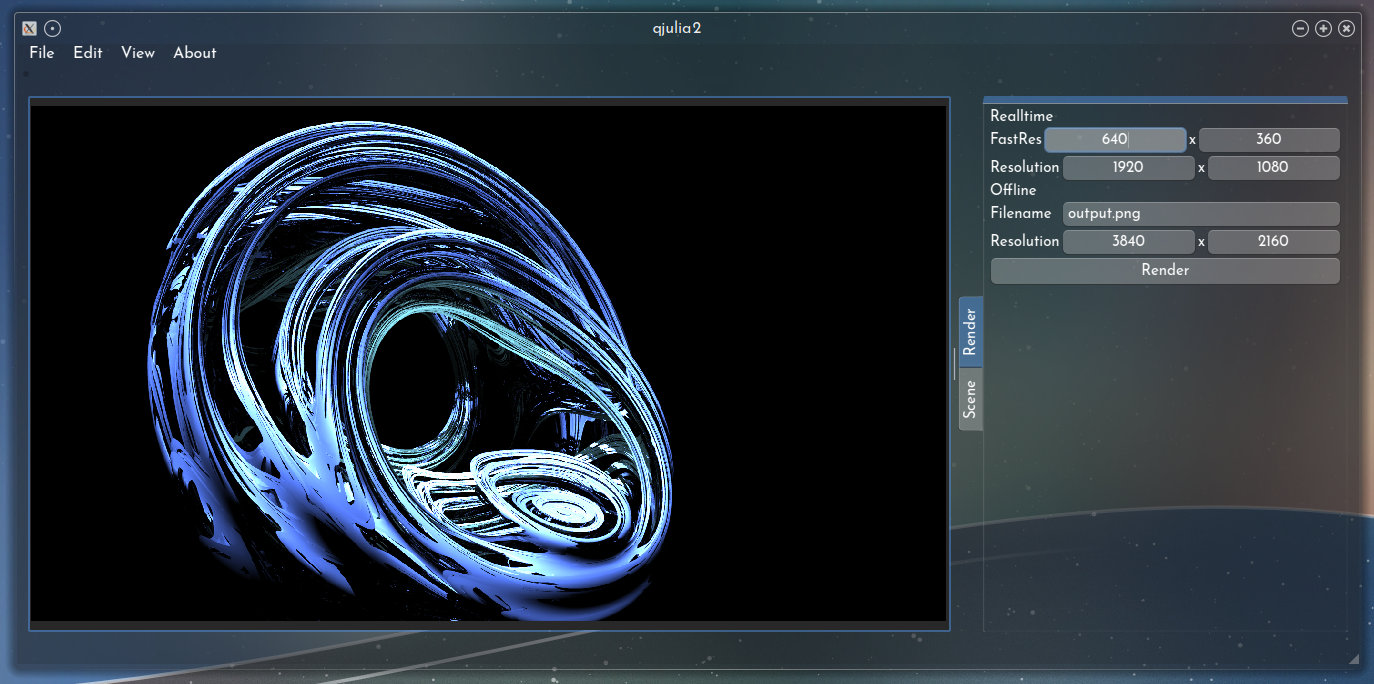Close the qjulia2 window

[1346, 28]
